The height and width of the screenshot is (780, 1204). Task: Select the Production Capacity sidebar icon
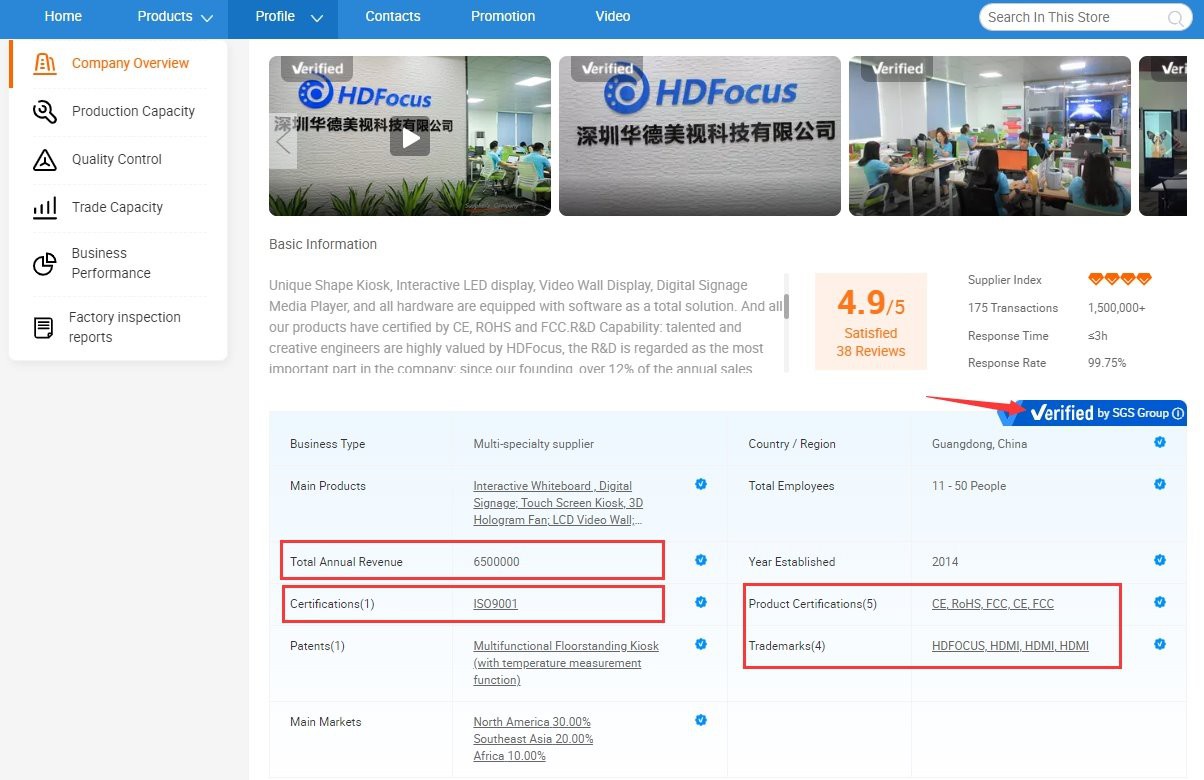(45, 111)
